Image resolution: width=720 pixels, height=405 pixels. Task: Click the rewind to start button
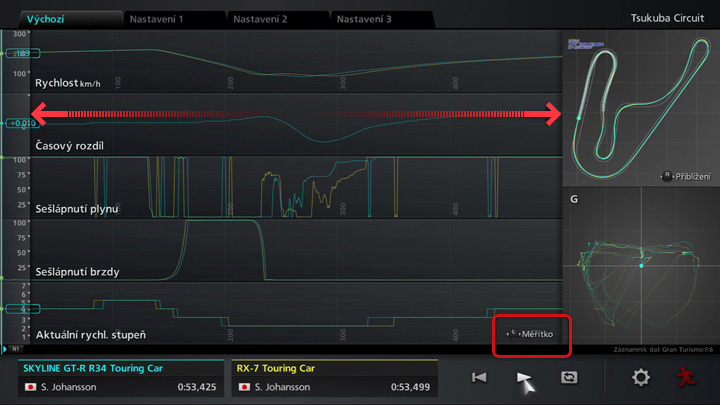pyautogui.click(x=480, y=377)
